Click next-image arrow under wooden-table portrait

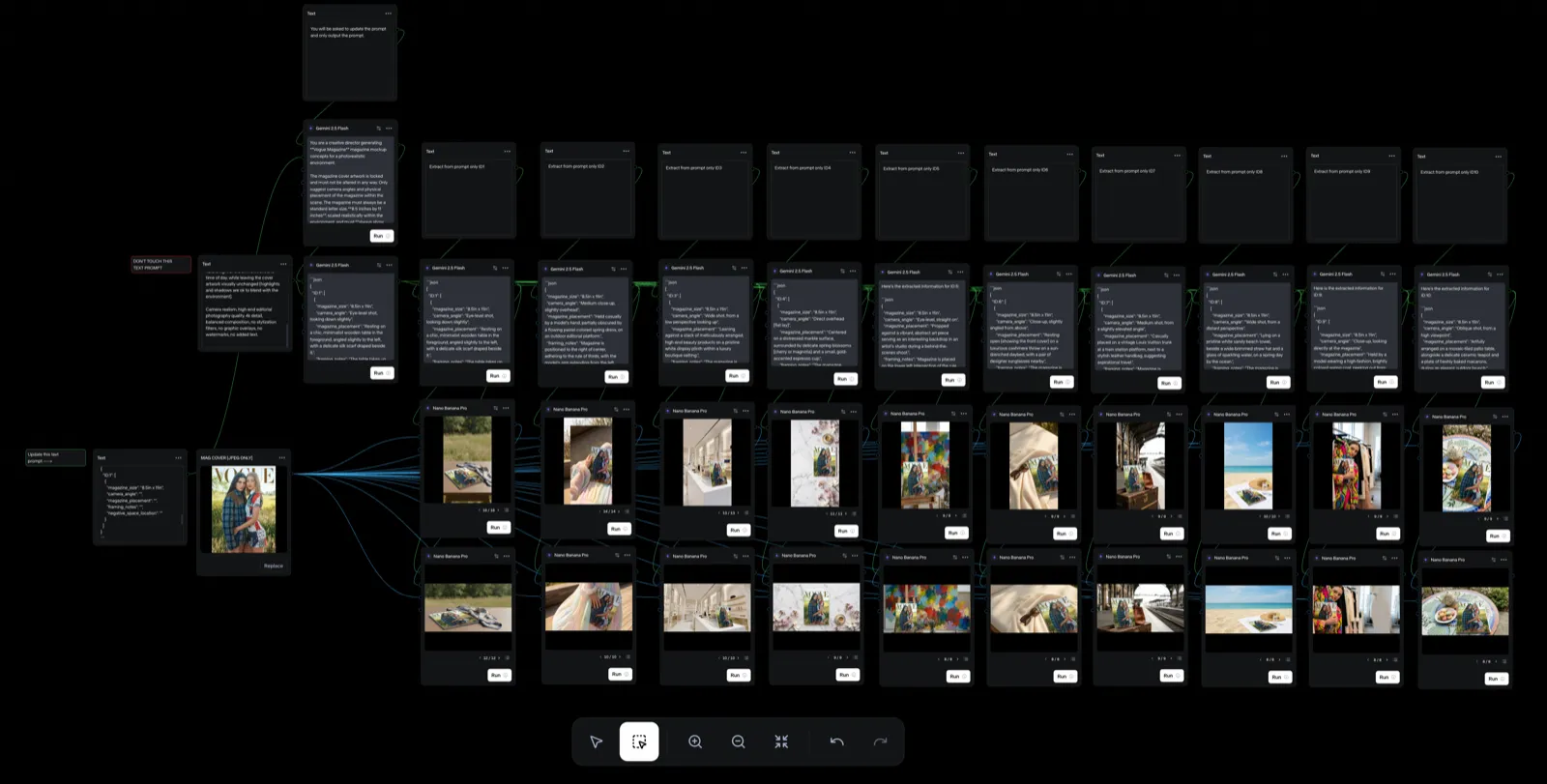[499, 509]
